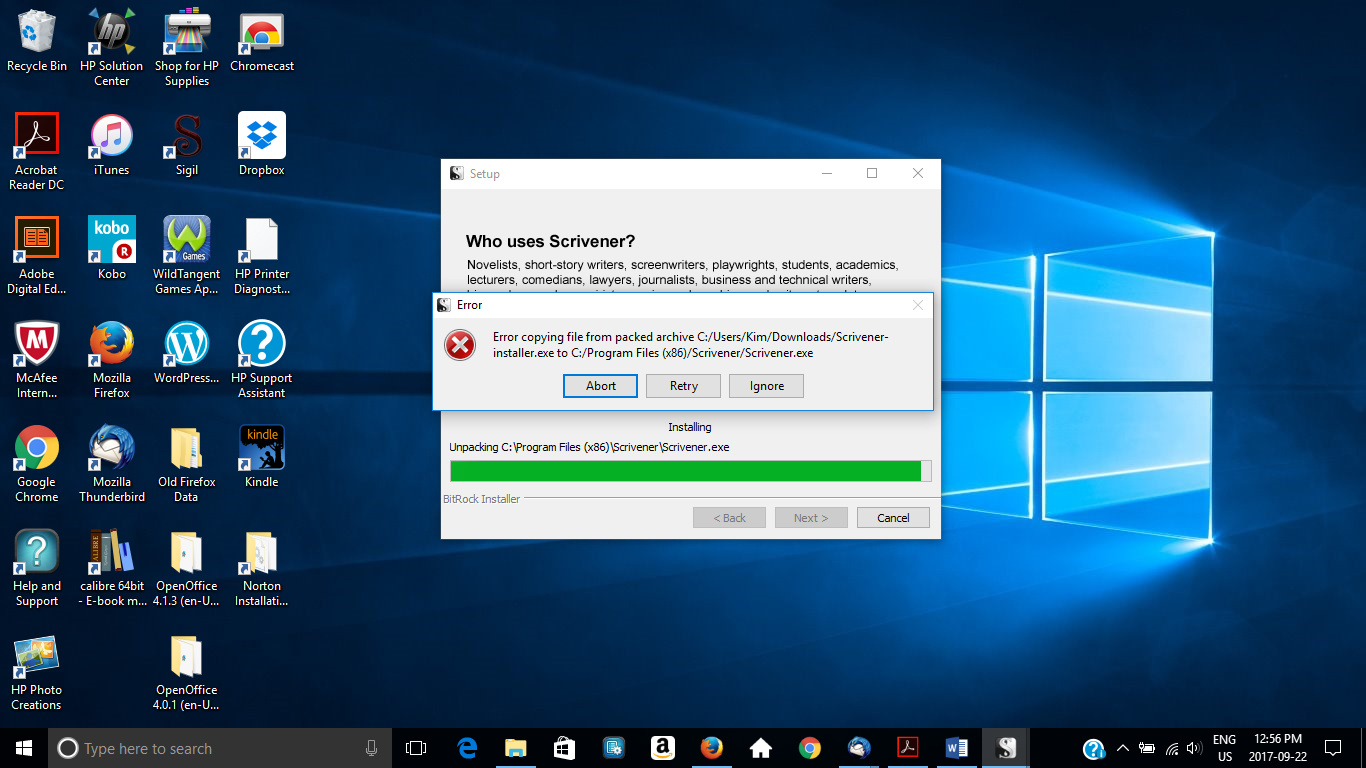Click the red error icon in dialog
Screen dimensions: 1366x768
(460, 346)
